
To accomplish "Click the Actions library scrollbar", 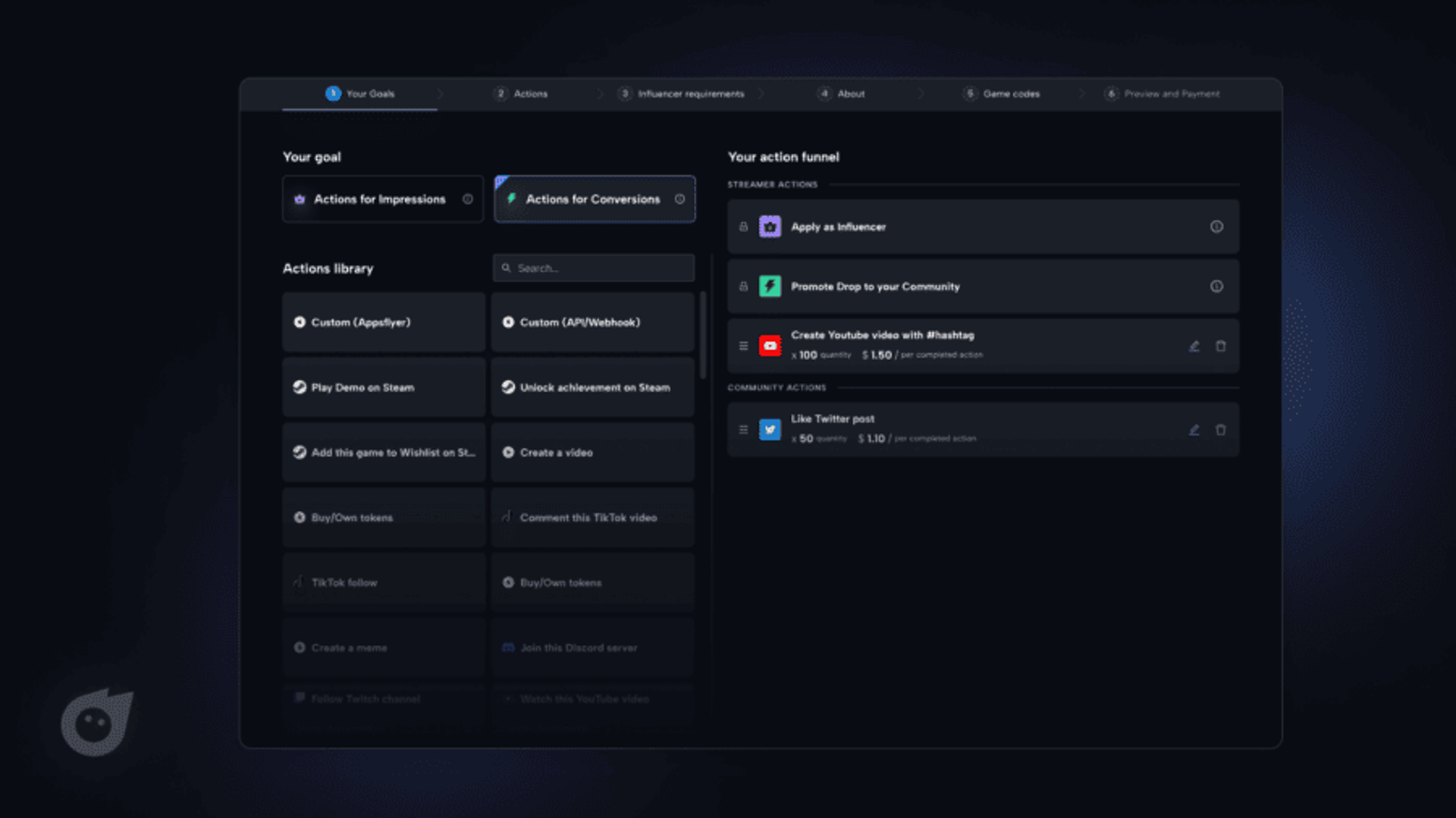I will 703,335.
